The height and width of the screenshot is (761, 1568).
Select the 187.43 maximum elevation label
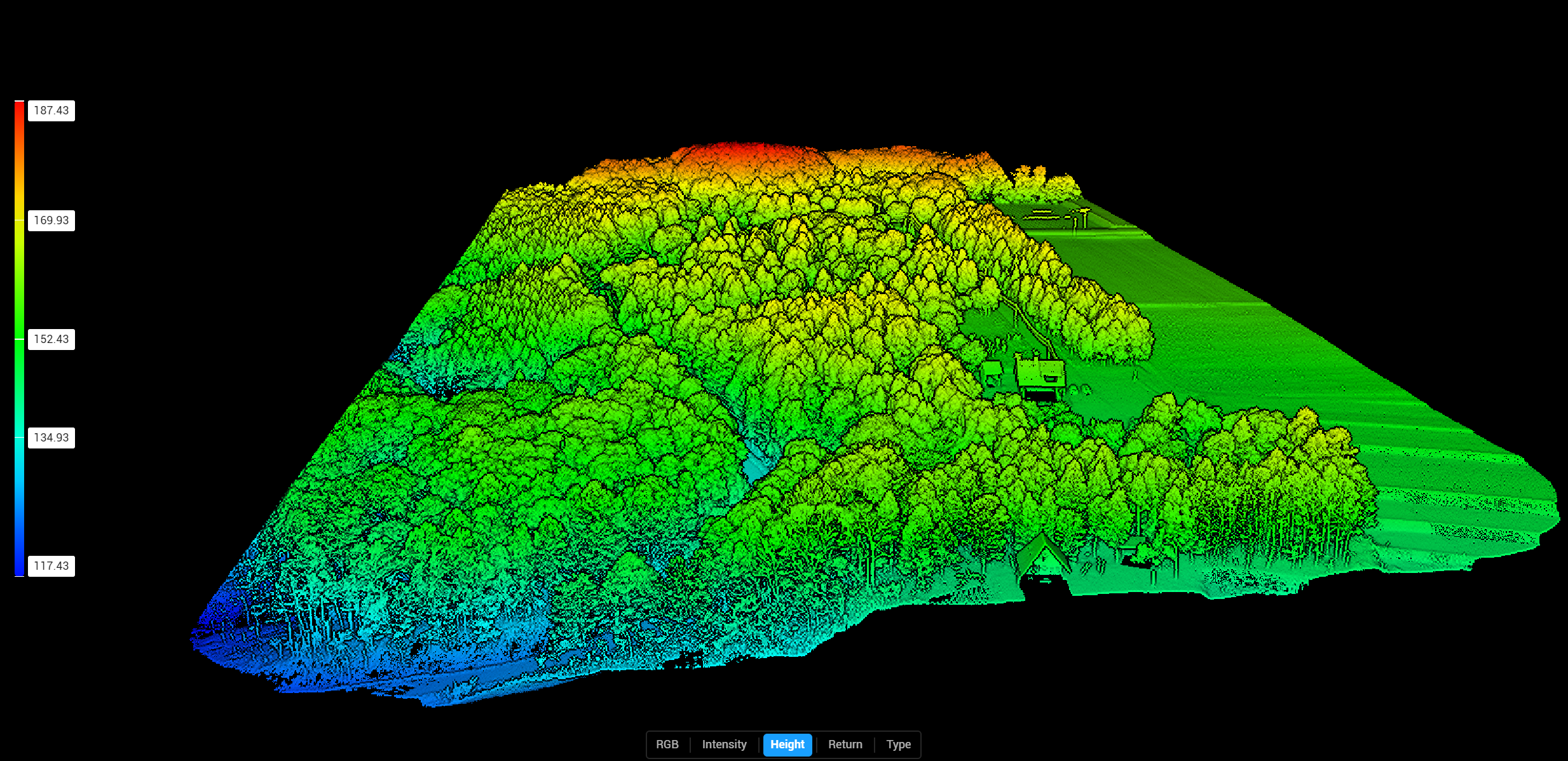pos(51,110)
